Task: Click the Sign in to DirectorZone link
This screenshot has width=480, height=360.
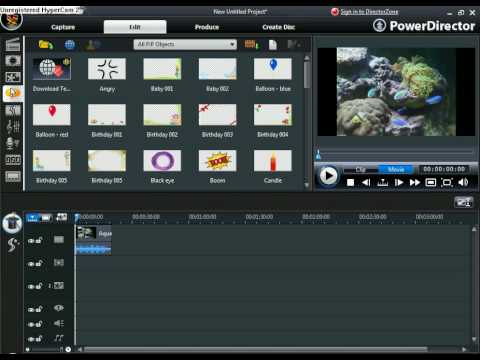Action: (369, 12)
